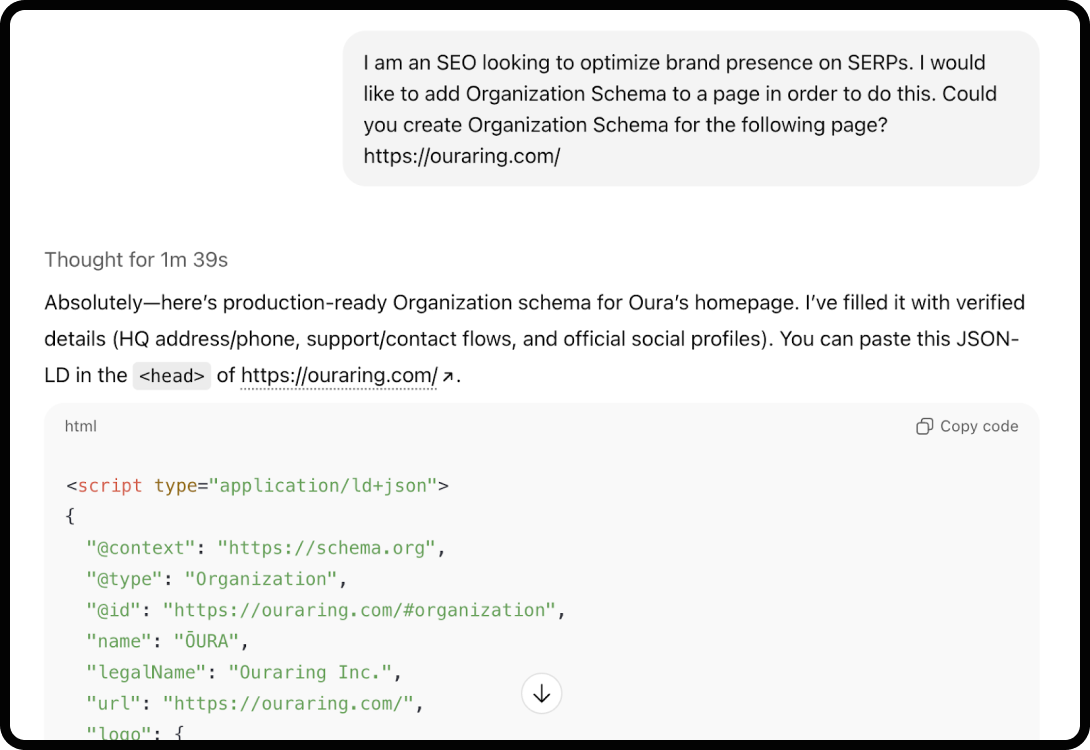Click the "name" ŌURA code line
This screenshot has width=1090, height=750.
pos(168,641)
